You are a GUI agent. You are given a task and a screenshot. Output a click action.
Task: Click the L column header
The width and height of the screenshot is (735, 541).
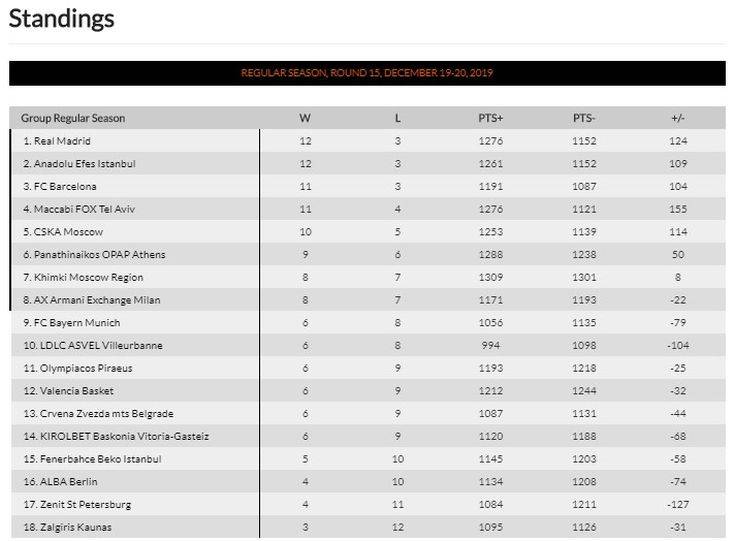398,118
